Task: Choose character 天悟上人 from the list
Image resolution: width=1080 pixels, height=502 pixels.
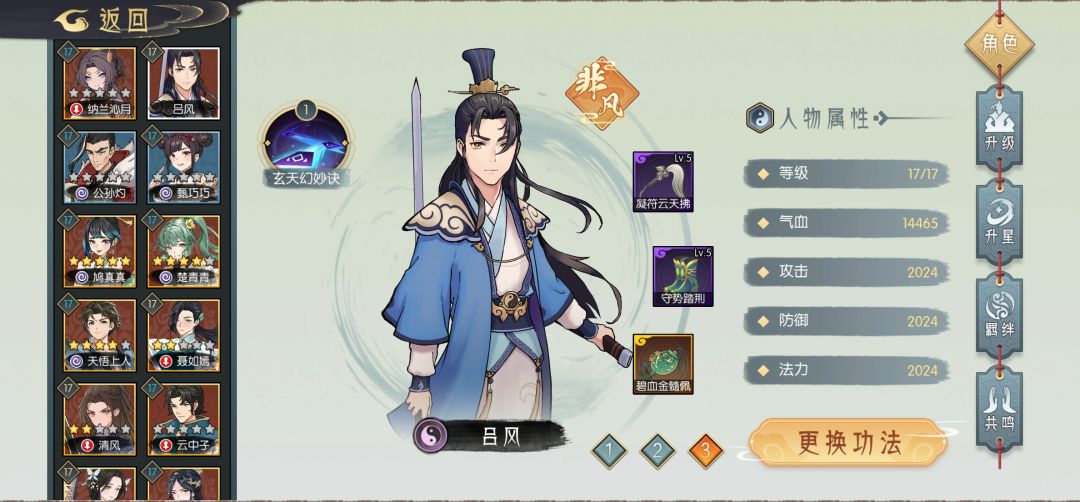Action: tap(100, 335)
